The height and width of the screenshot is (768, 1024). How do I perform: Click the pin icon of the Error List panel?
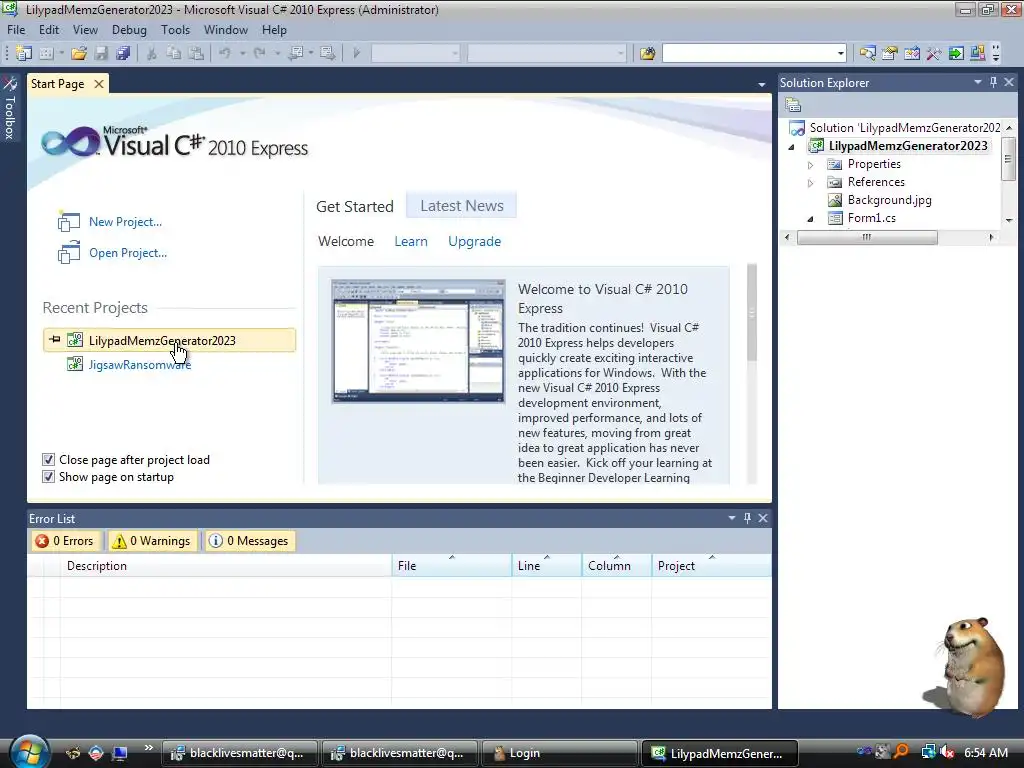(748, 518)
